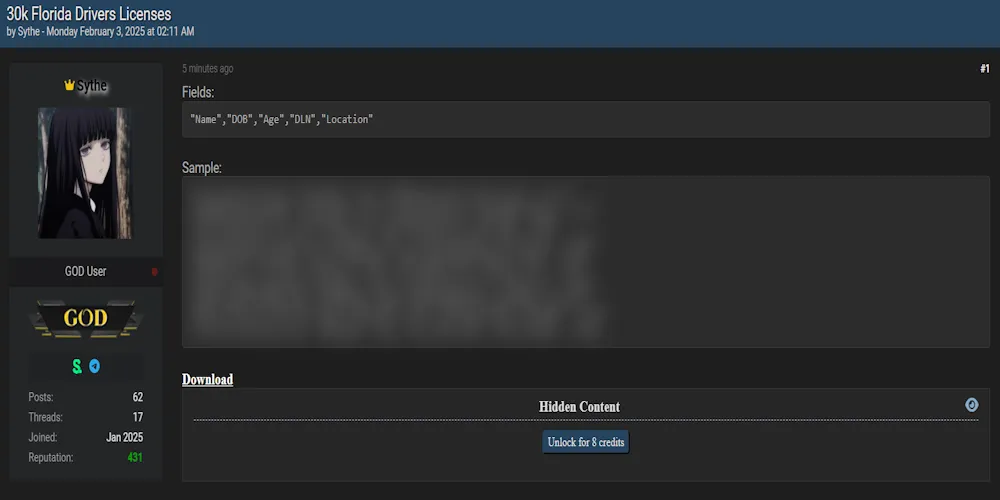Click the gold crown icon beside Sythe
Viewport: 1000px width, 500px height.
tap(69, 86)
